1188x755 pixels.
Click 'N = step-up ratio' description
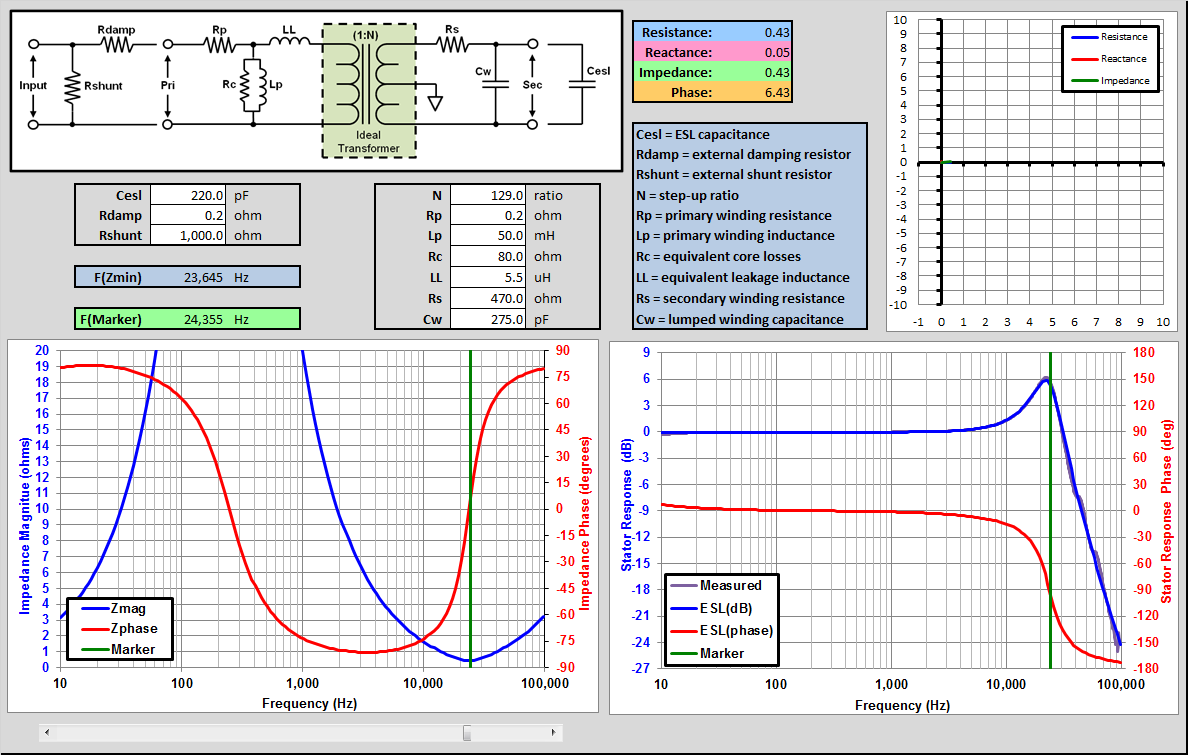(687, 195)
